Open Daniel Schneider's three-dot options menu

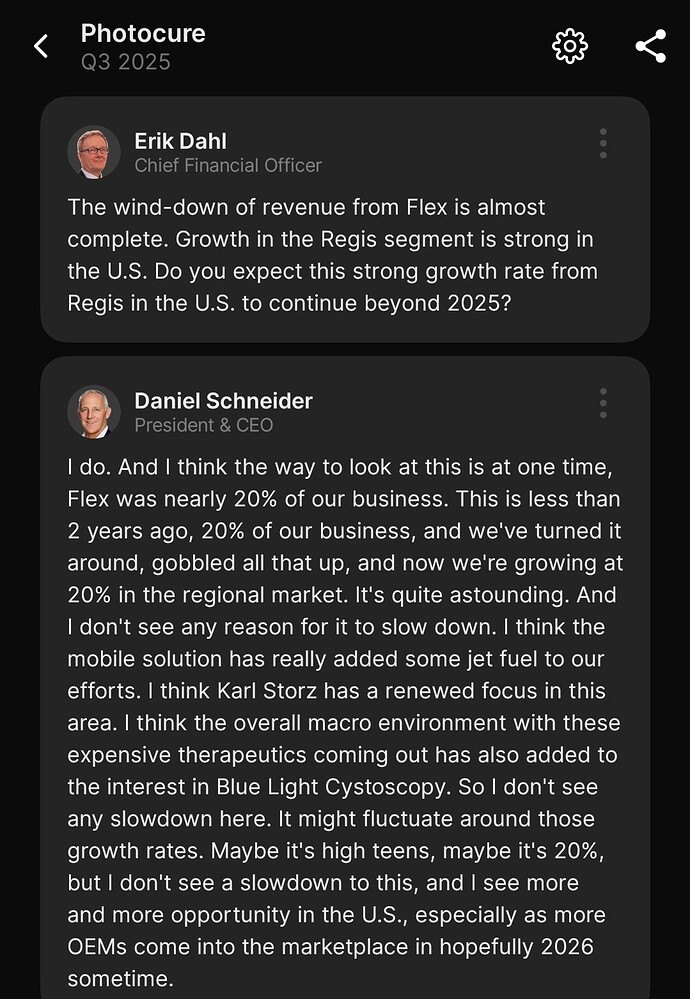pos(603,403)
